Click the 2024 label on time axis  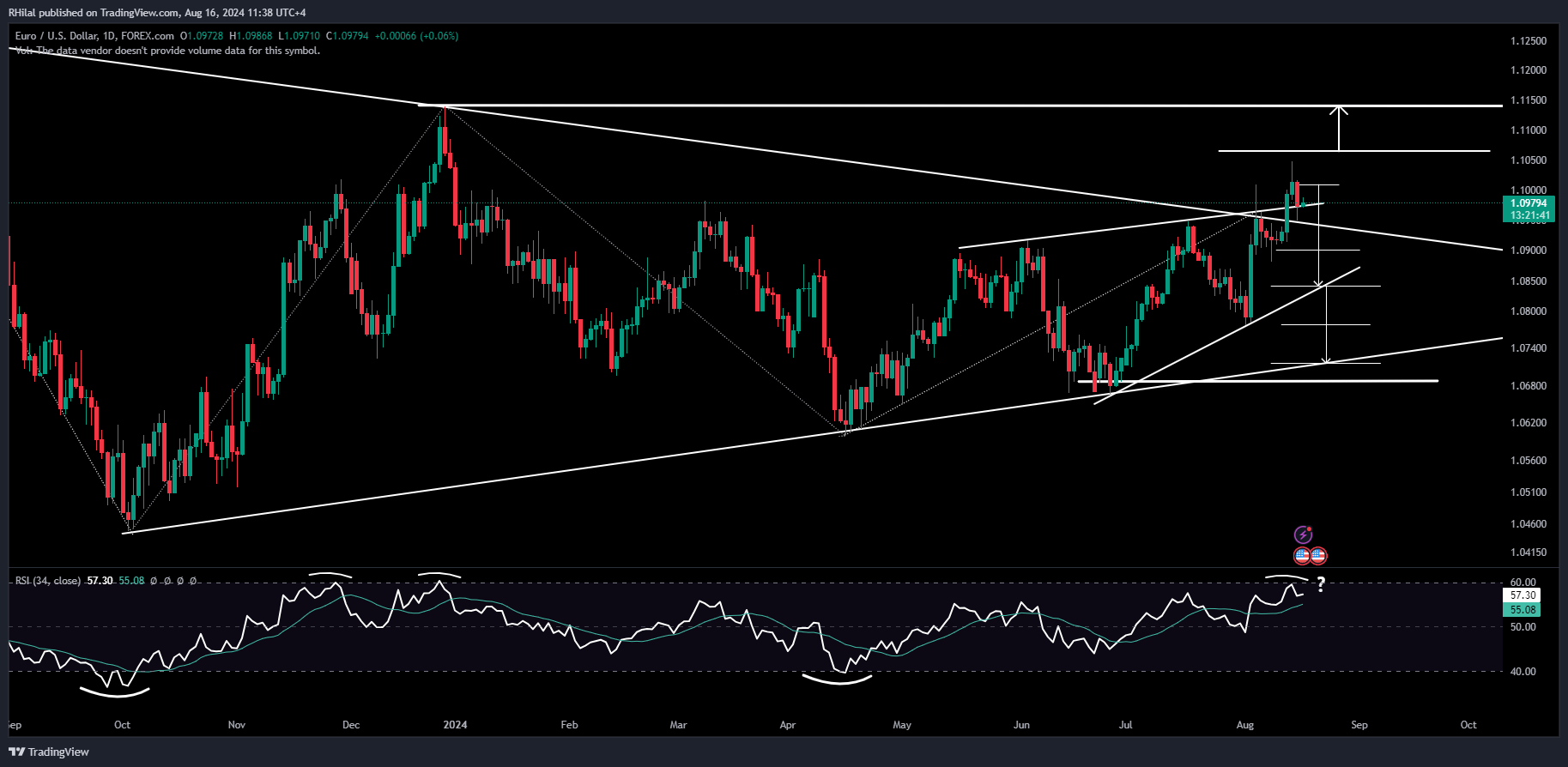tap(455, 725)
